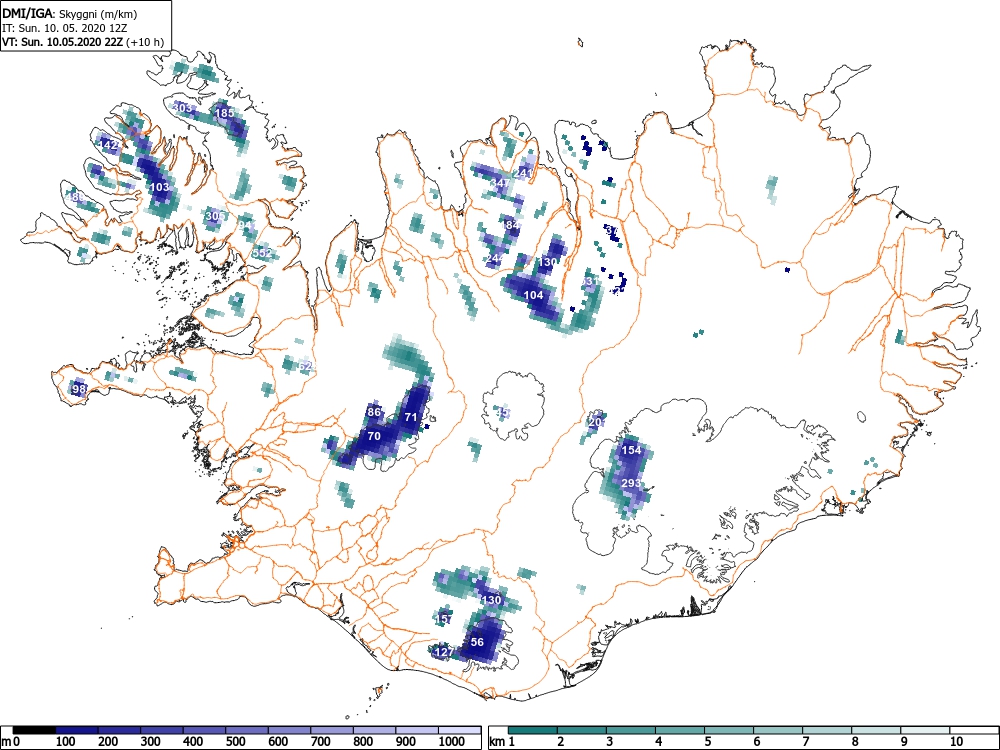Click the map value 552
Screen dimensions: 1000x750
click(262, 253)
